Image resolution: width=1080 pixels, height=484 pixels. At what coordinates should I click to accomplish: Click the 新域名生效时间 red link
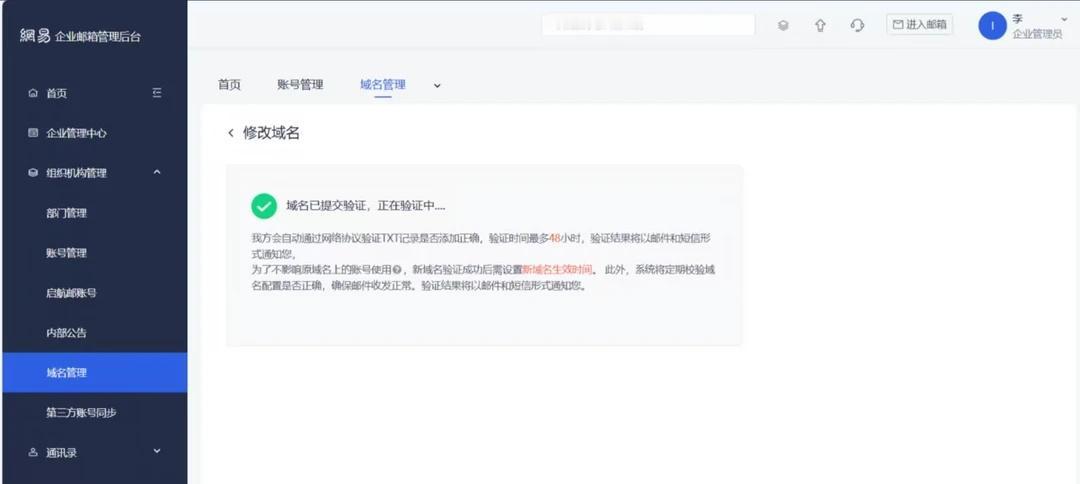[557, 270]
